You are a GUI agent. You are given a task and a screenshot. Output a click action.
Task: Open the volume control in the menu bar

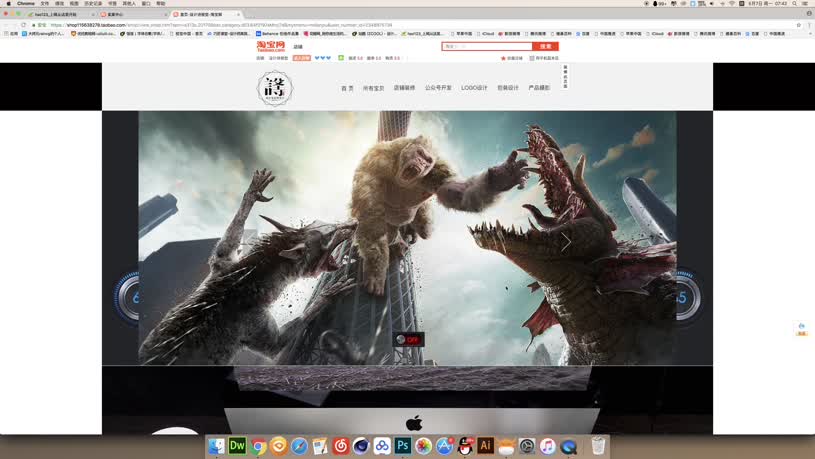712,3
